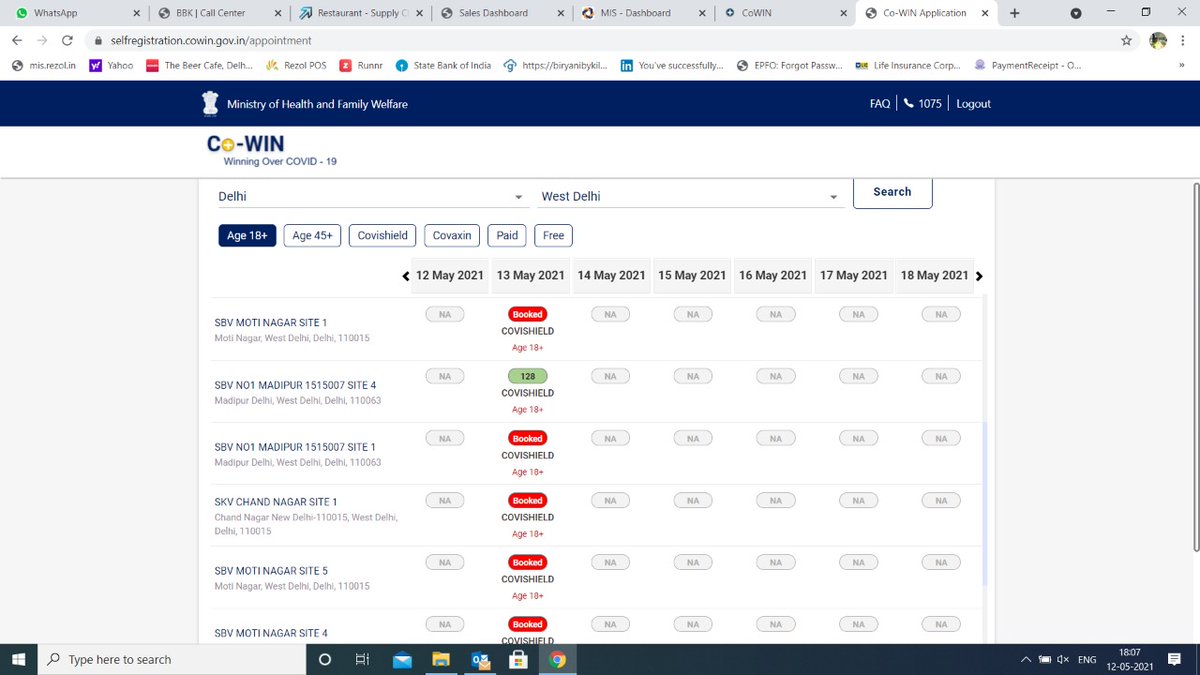Image resolution: width=1200 pixels, height=675 pixels.
Task: Click Booked slot for SBV Moti Nagar Site 1
Action: tap(527, 314)
